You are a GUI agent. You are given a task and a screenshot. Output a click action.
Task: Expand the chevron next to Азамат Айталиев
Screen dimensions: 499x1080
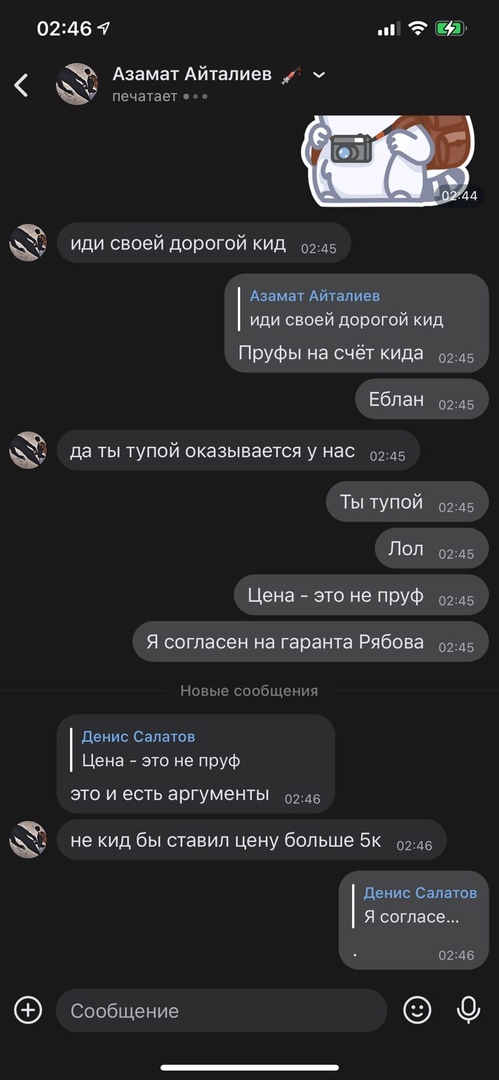(x=318, y=75)
